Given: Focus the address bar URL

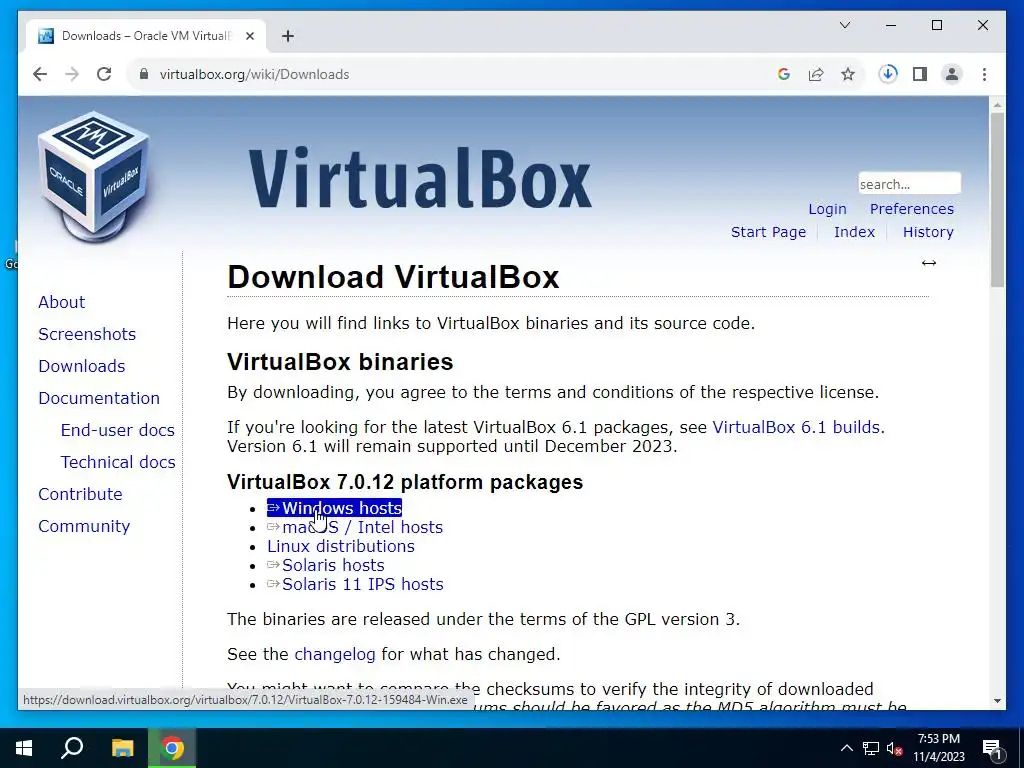Looking at the screenshot, I should pyautogui.click(x=254, y=74).
